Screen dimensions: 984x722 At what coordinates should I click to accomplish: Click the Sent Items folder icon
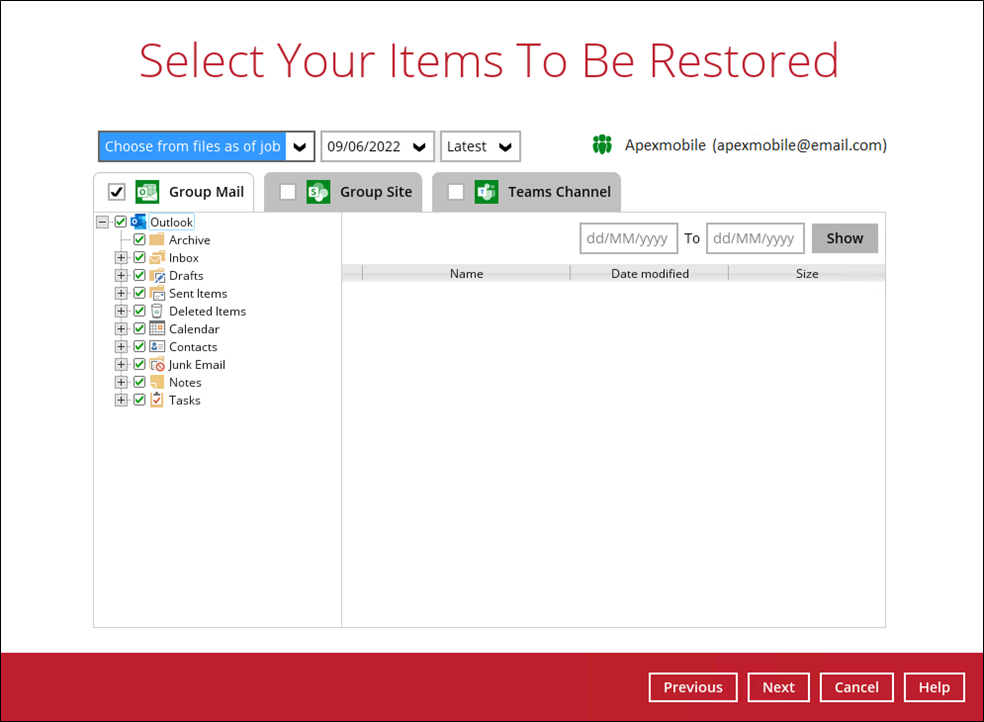click(x=157, y=294)
